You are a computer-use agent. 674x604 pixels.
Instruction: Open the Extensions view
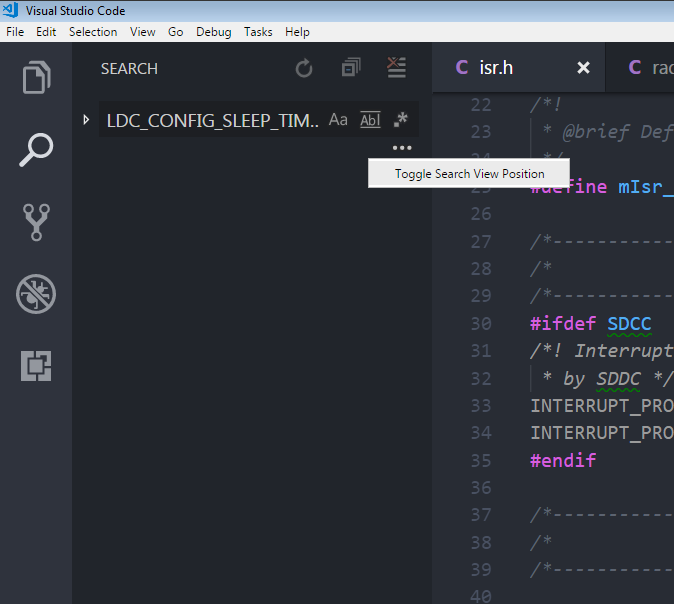36,366
